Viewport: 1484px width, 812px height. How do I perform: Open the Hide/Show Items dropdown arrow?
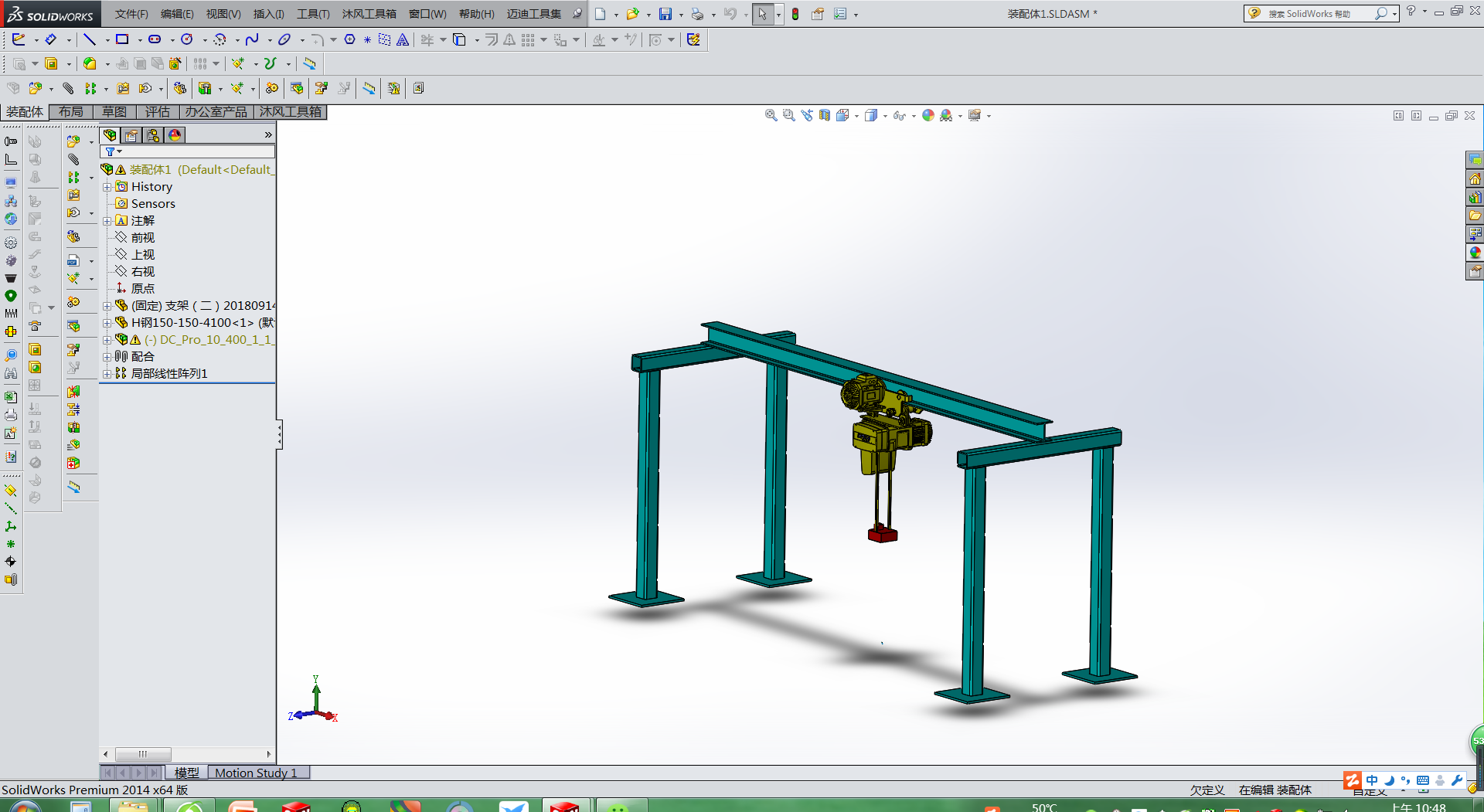tap(914, 116)
